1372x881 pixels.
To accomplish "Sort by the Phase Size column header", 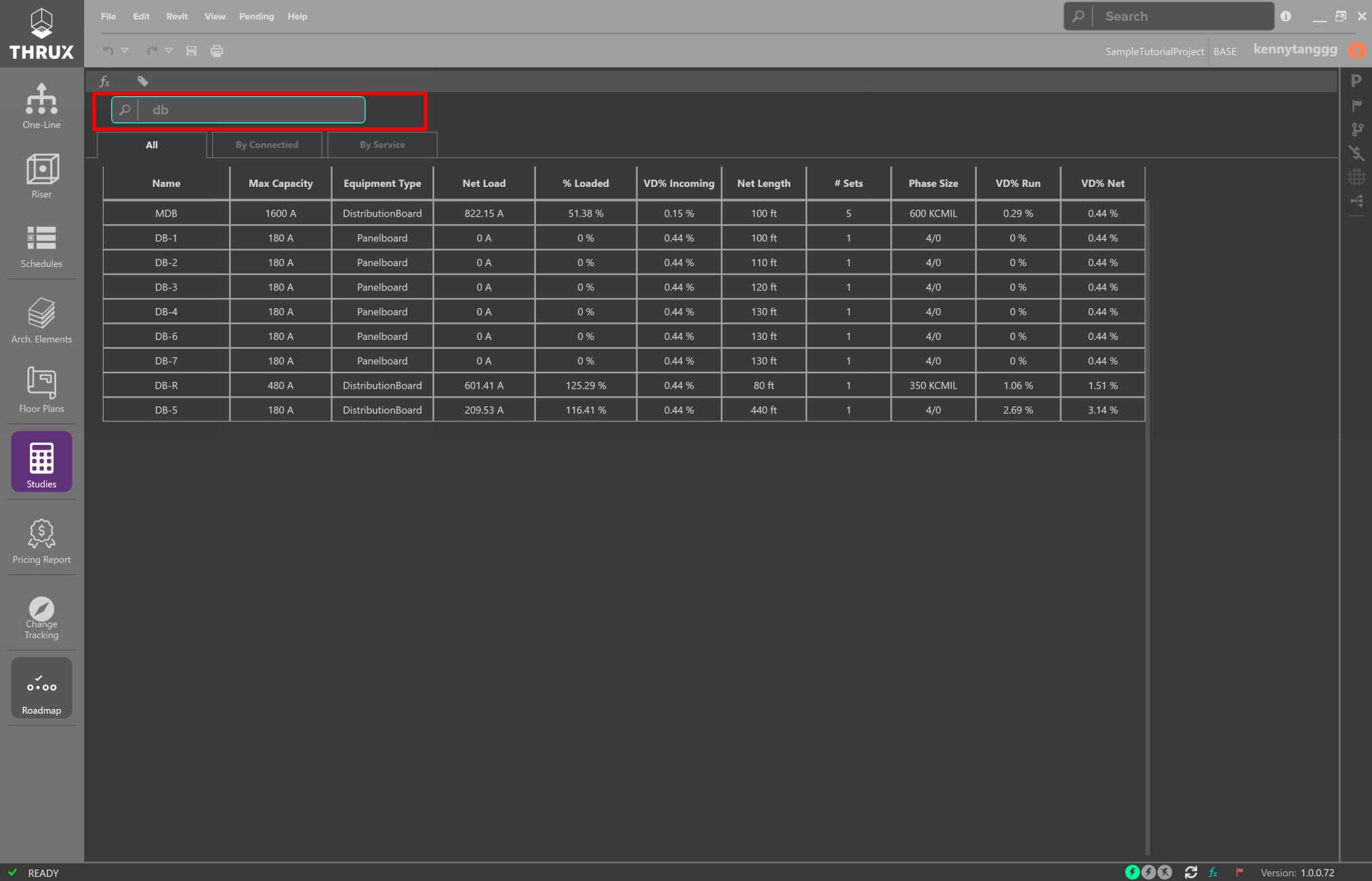I will pos(933,184).
